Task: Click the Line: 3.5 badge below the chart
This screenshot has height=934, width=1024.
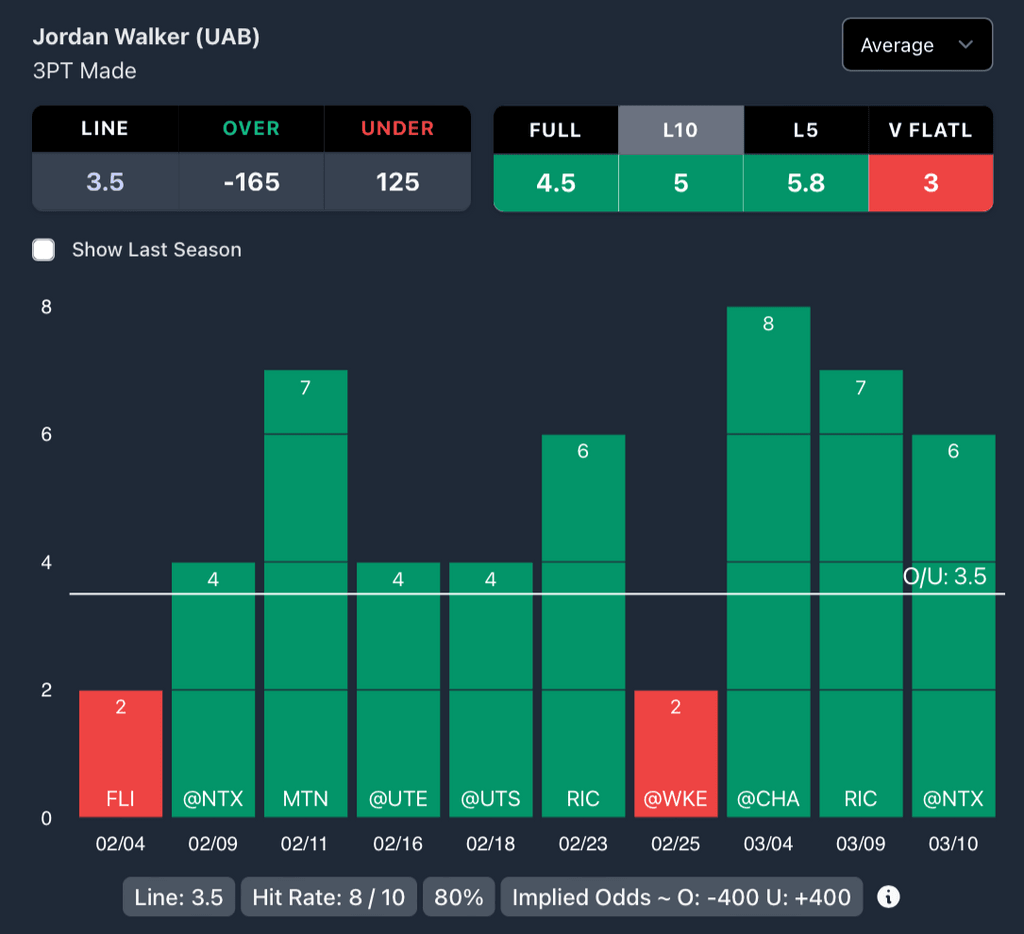Action: click(x=178, y=897)
